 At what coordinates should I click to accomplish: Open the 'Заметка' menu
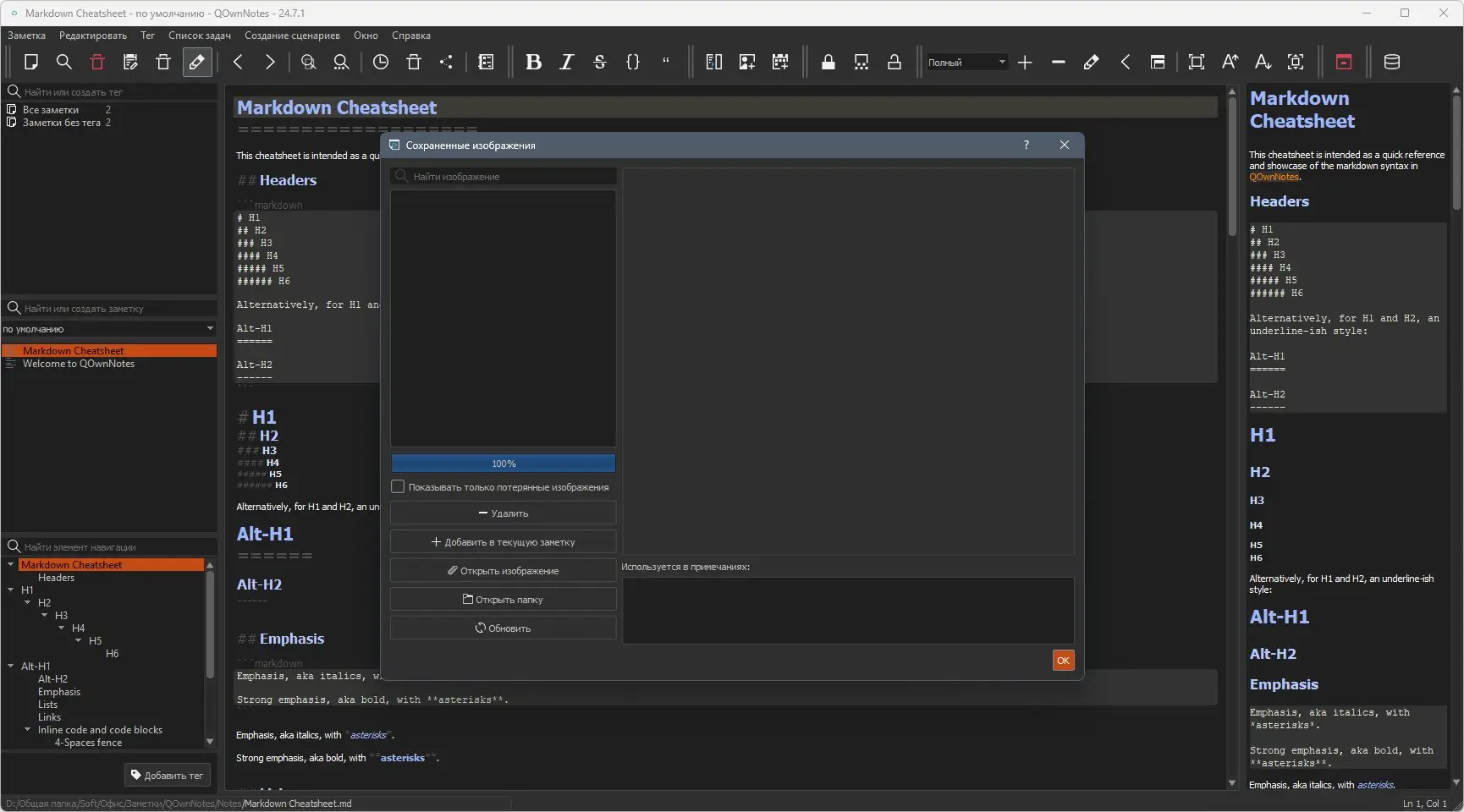coord(26,36)
